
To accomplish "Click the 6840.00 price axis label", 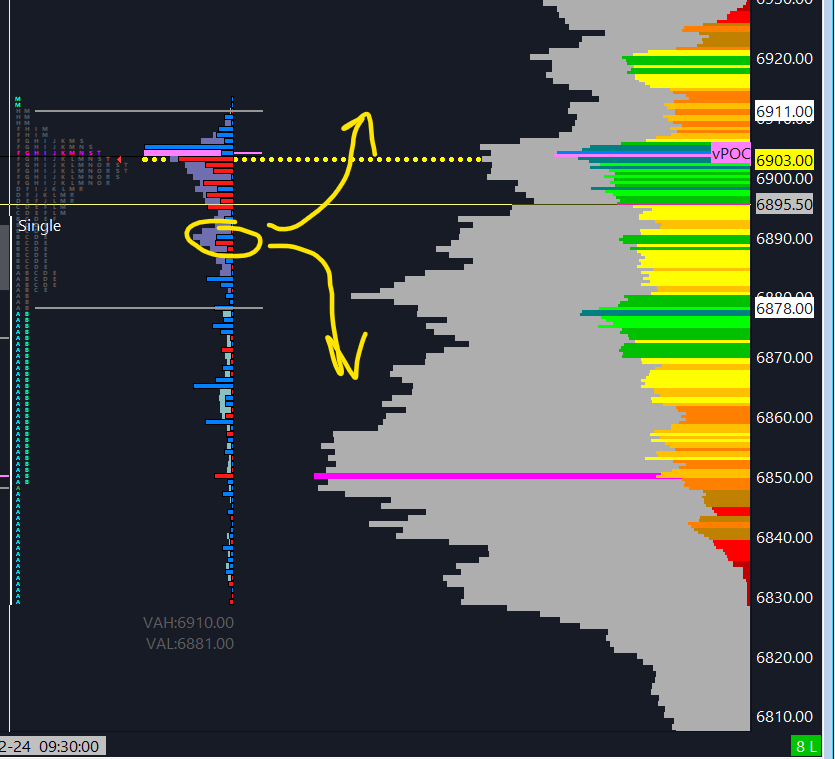I will (784, 537).
